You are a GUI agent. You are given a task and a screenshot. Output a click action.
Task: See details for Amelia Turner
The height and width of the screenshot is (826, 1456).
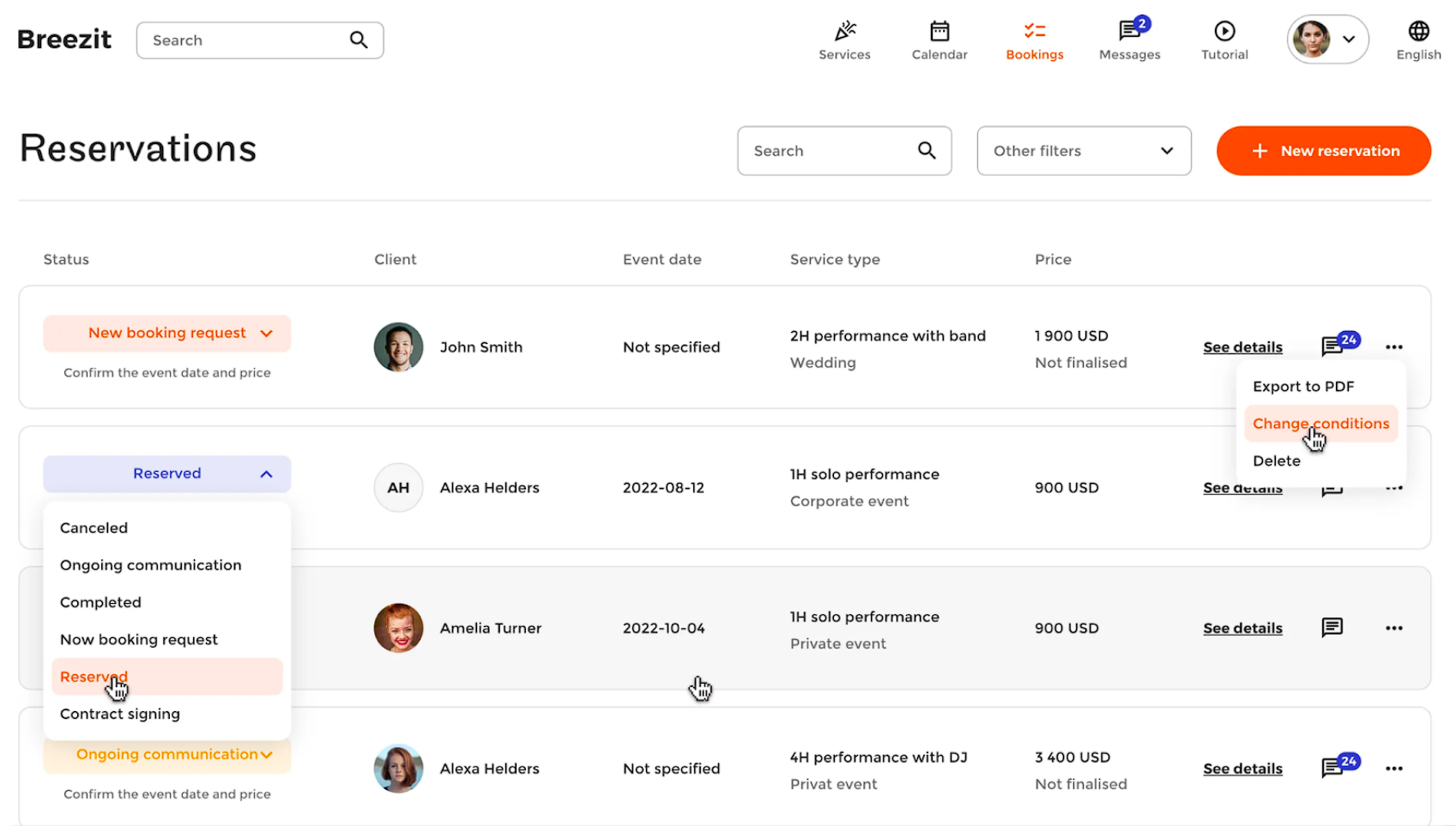(1242, 629)
